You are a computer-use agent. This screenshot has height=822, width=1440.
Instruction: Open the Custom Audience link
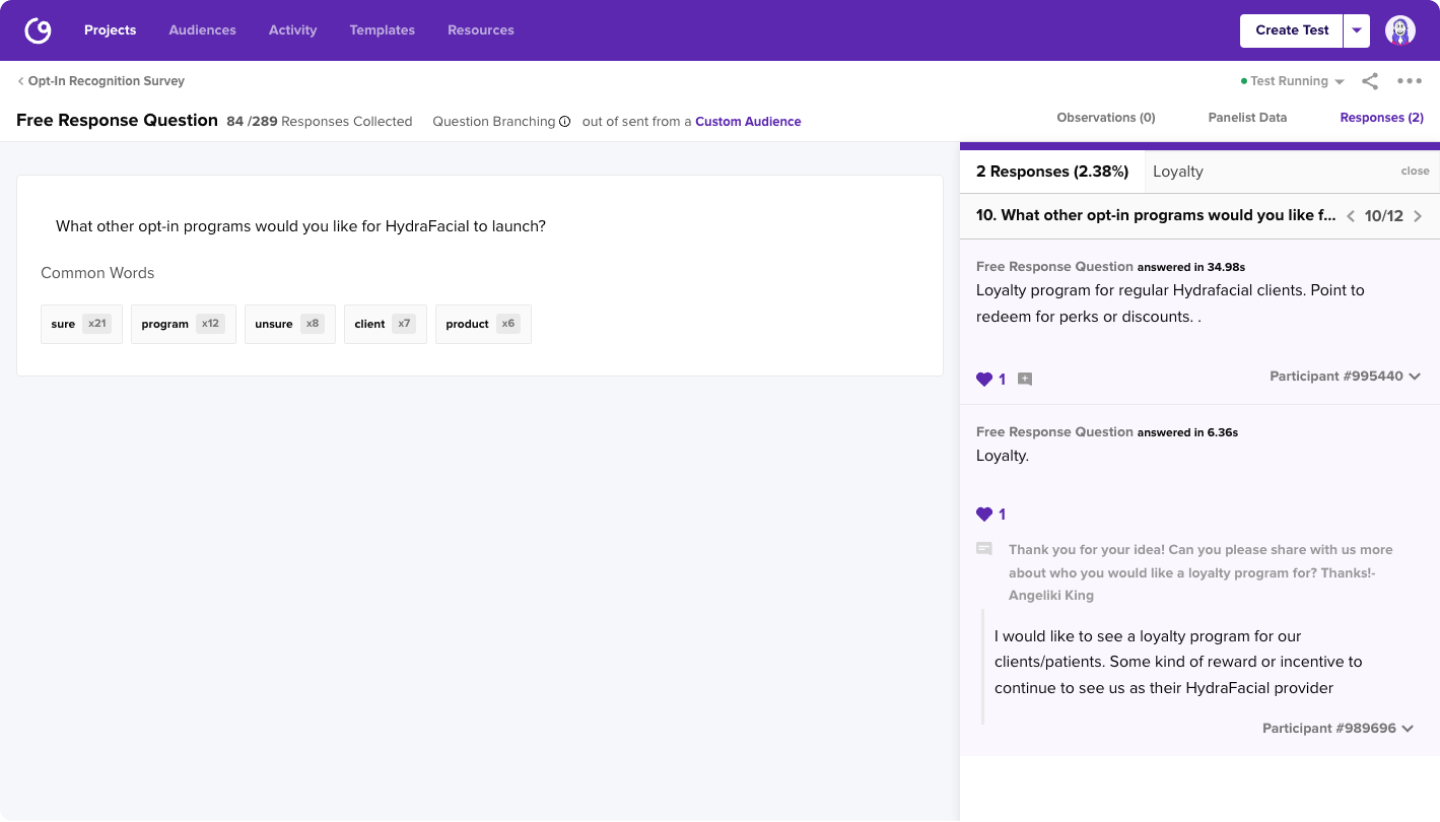[x=748, y=122]
